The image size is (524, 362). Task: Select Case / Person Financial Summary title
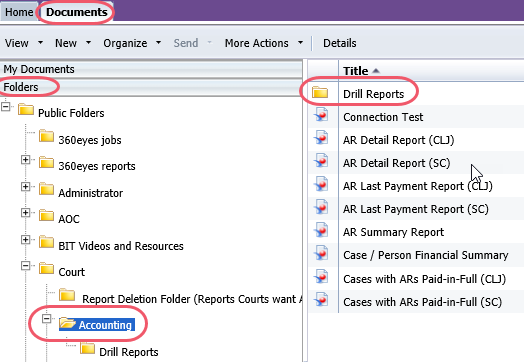(x=425, y=255)
